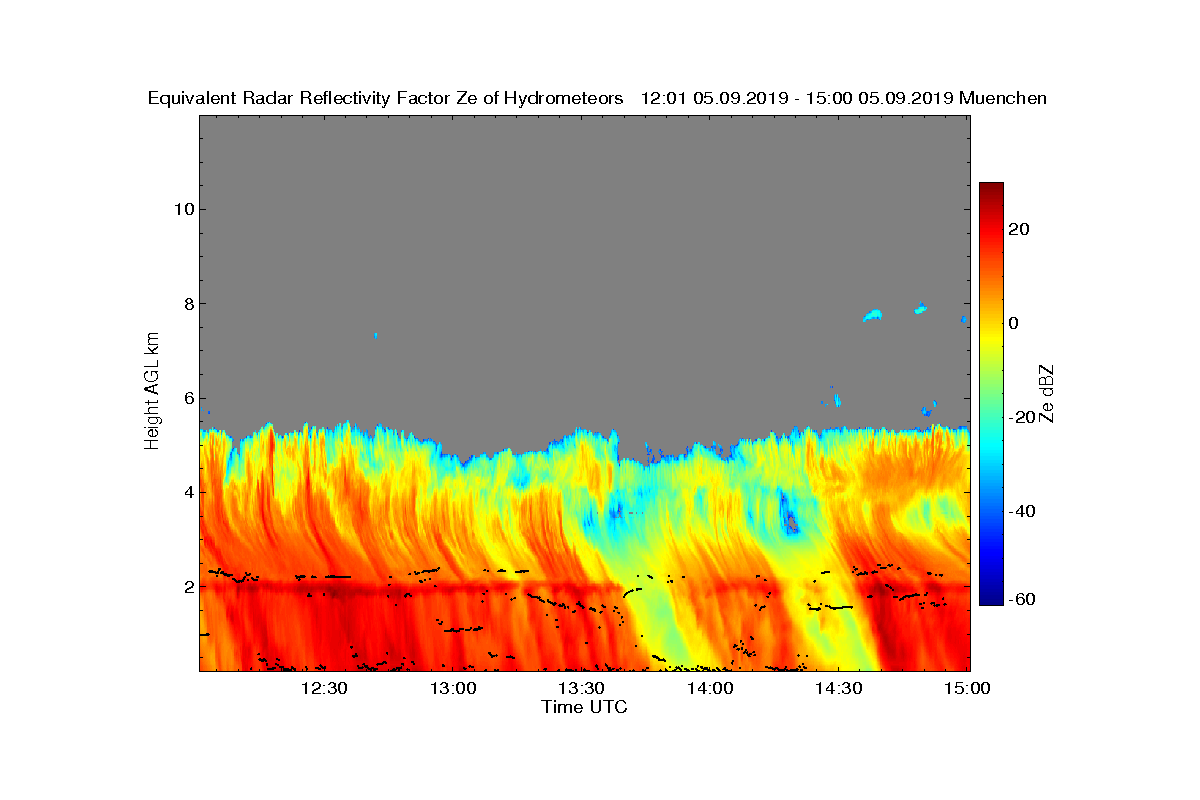Viewport: 1200px width, 800px height.
Task: Click the '14:30' time tick label
Action: coord(839,688)
